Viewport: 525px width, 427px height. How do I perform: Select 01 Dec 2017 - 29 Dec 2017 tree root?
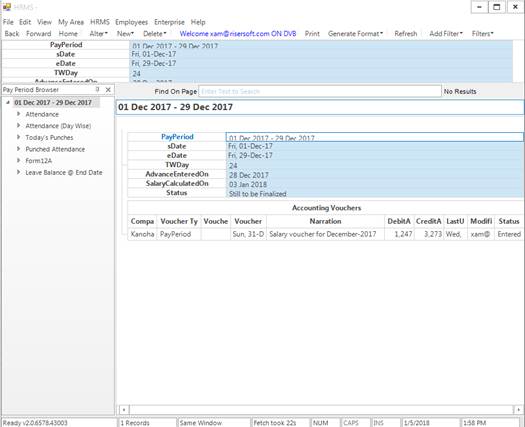(x=53, y=102)
